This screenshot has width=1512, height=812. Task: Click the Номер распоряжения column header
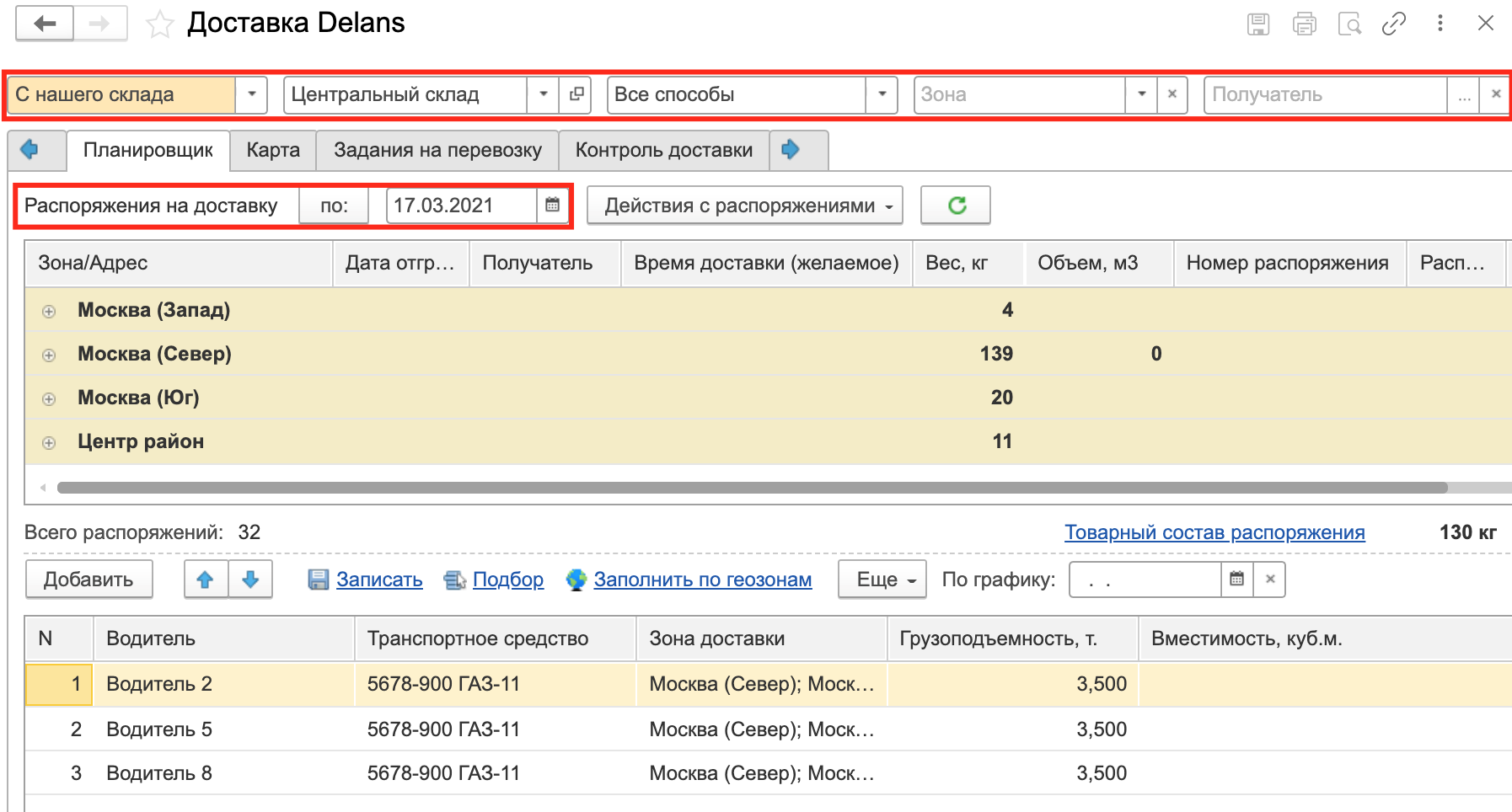click(x=1289, y=263)
